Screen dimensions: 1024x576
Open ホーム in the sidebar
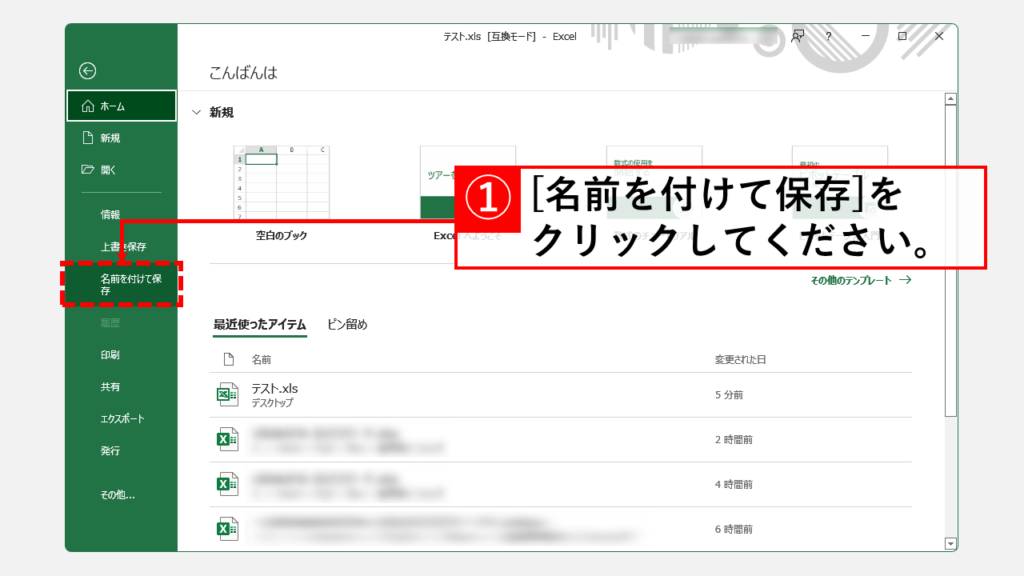click(x=113, y=105)
